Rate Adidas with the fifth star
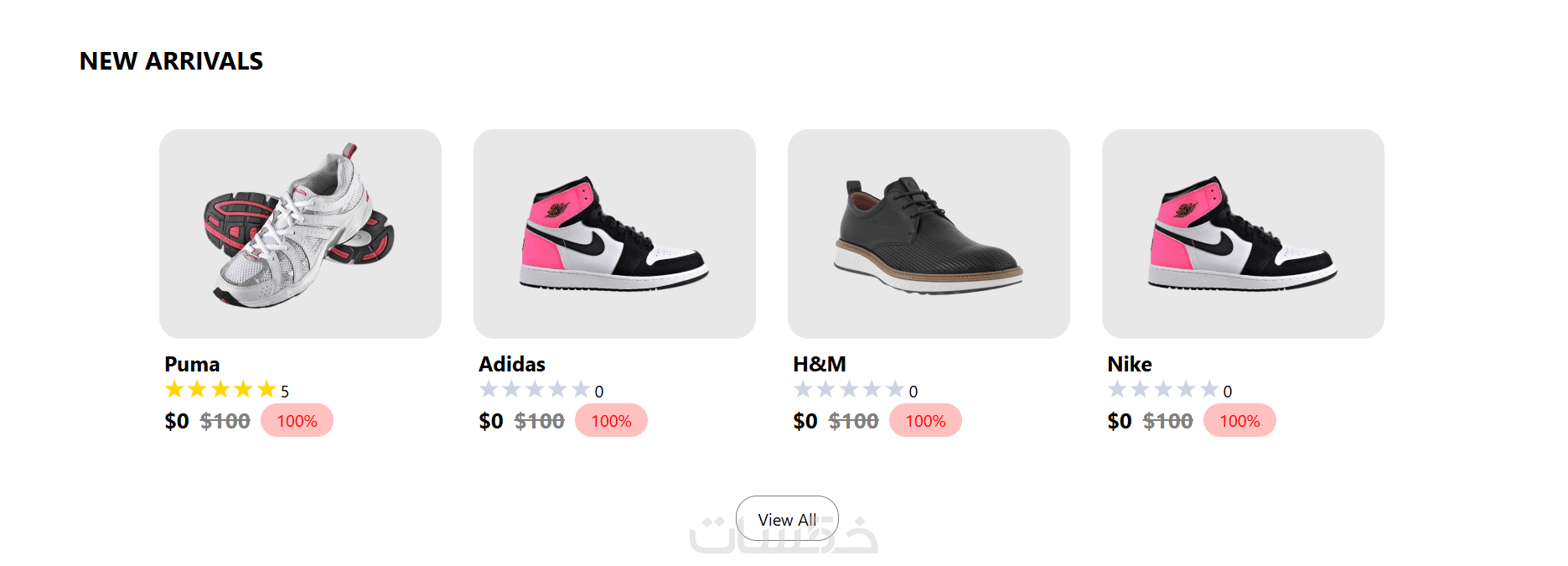Screen dimensions: 1568x566 [581, 389]
